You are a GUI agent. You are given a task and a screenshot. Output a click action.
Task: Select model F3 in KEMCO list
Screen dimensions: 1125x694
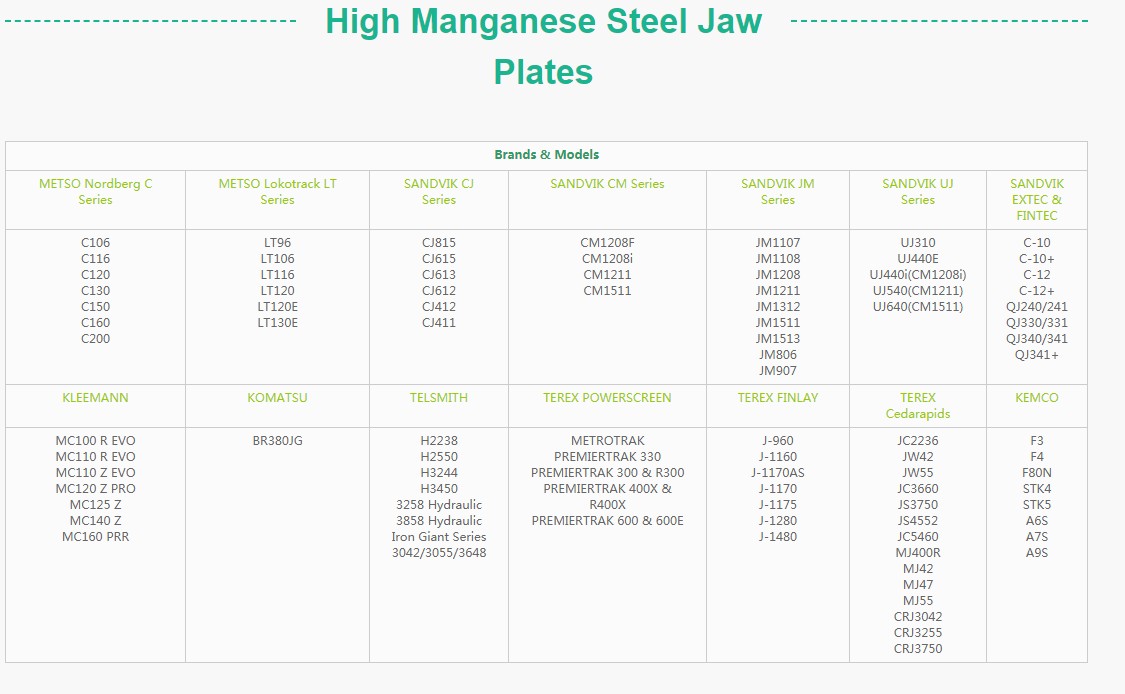pos(1037,441)
